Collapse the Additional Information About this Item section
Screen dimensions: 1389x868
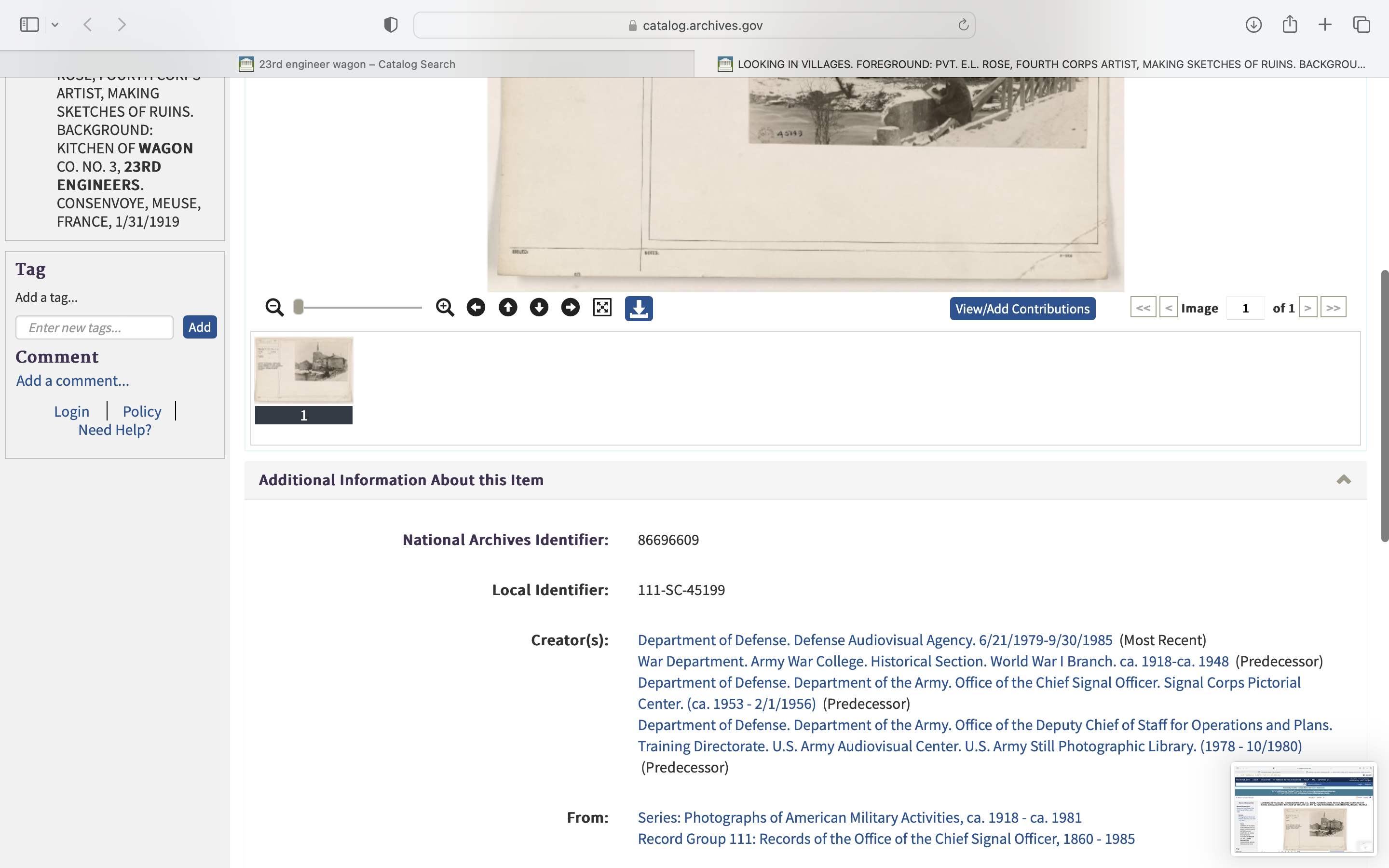1343,480
